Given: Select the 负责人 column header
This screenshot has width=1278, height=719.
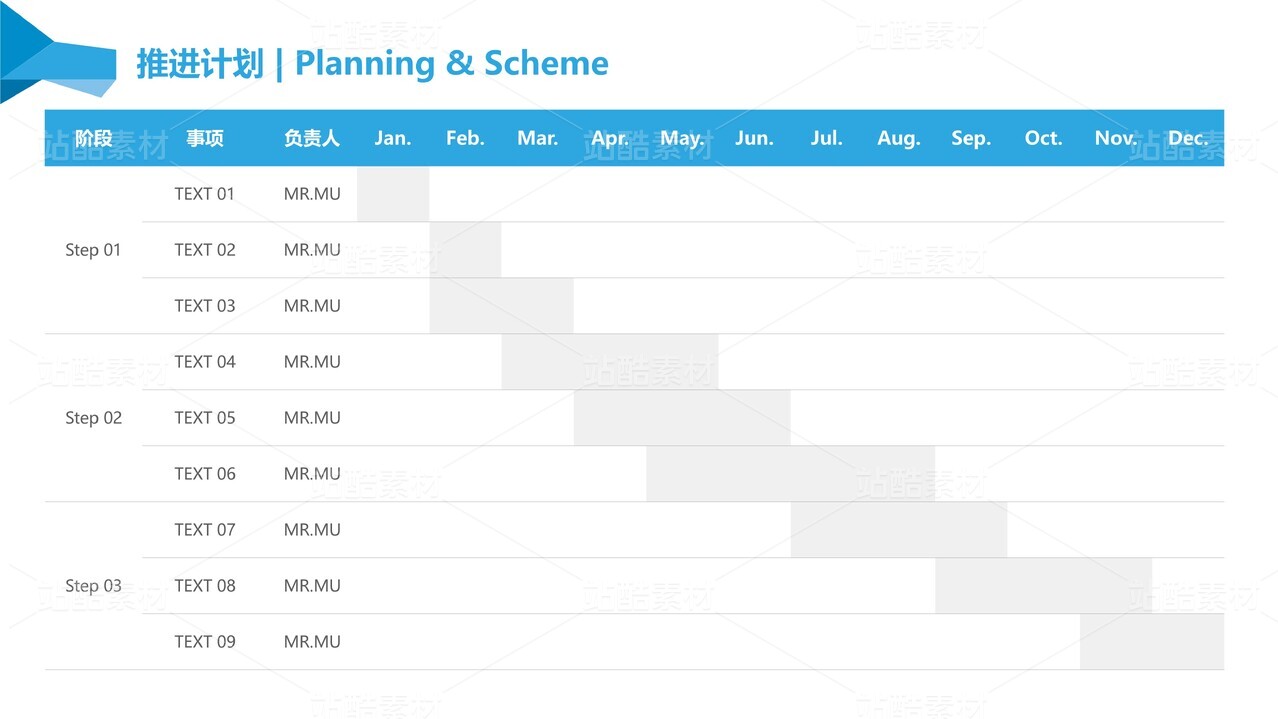Looking at the screenshot, I should click(312, 138).
